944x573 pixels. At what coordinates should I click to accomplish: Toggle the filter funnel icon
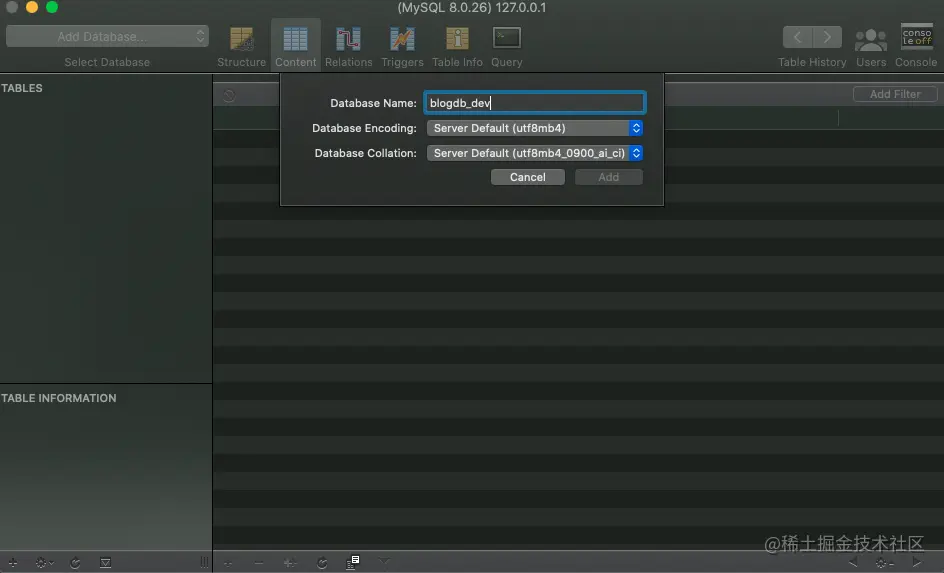[x=384, y=562]
